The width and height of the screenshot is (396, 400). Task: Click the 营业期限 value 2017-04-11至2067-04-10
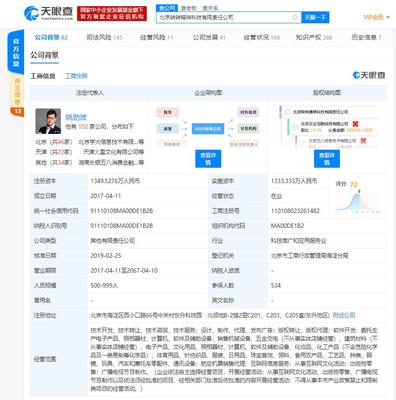124,271
